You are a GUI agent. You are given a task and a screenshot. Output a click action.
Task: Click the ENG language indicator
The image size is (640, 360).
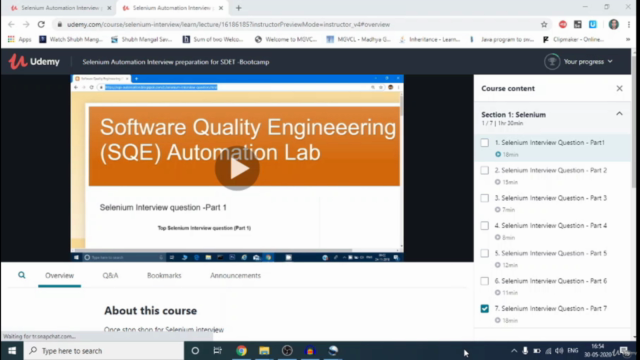click(573, 351)
